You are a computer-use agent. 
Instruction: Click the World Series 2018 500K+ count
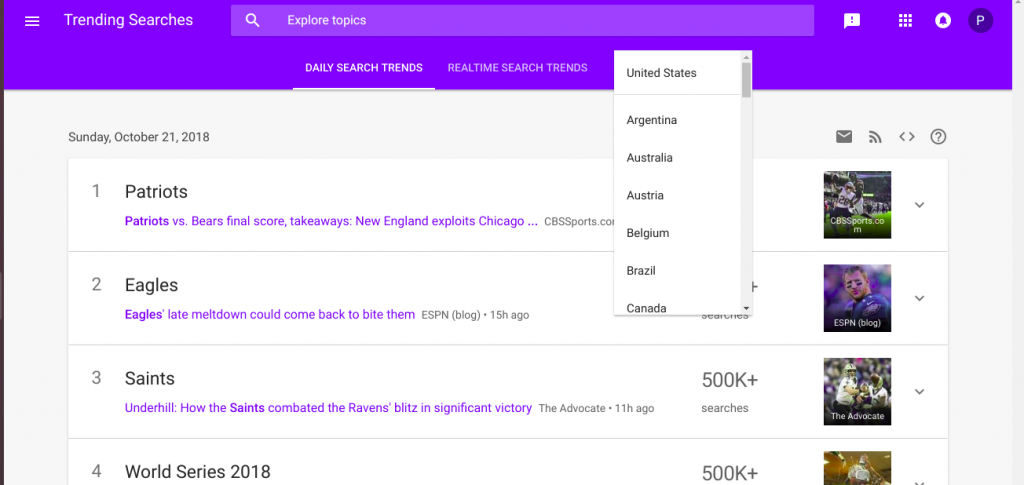[729, 474]
